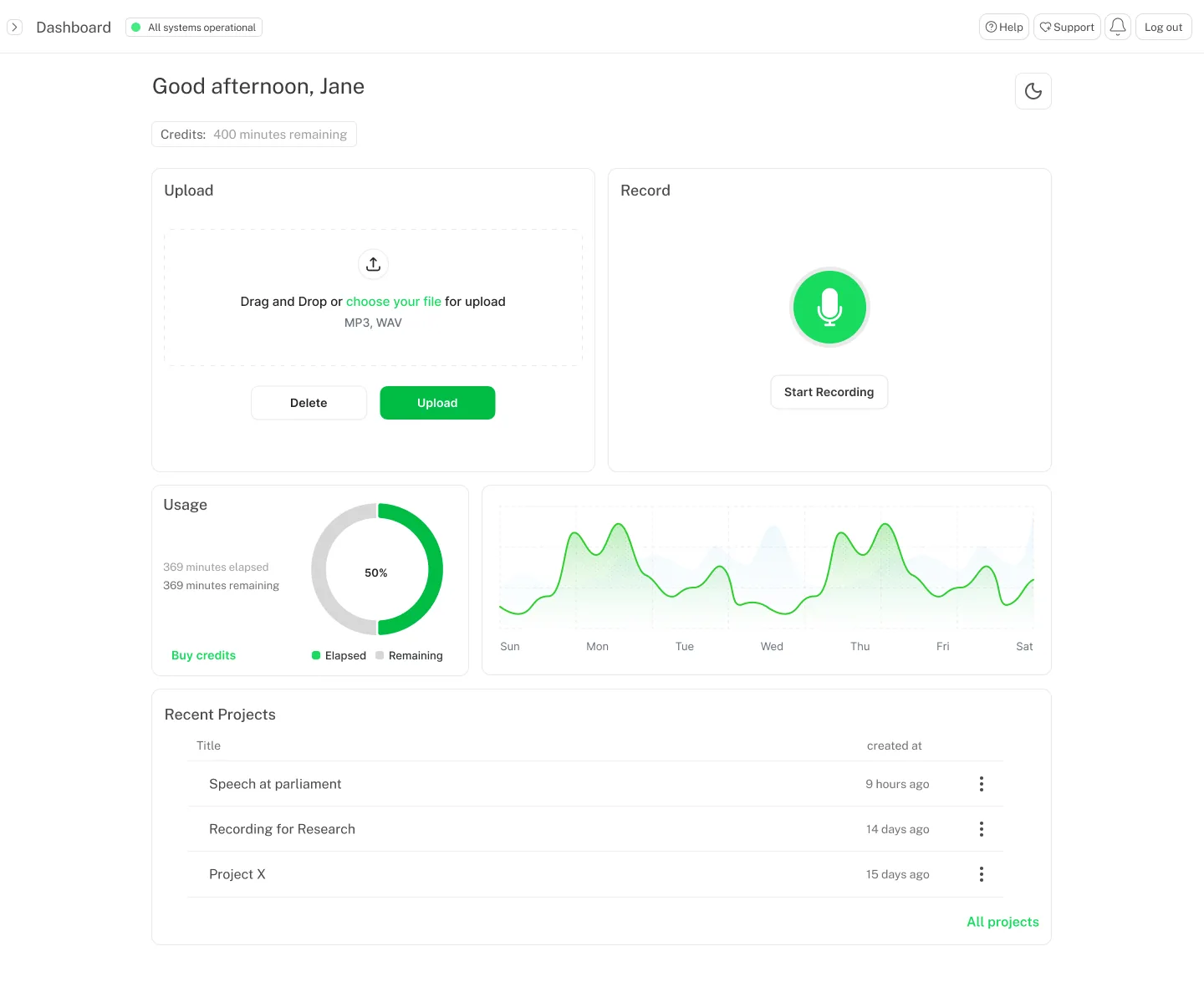Open the All projects link
Viewport: 1204px width, 982px height.
click(1002, 922)
